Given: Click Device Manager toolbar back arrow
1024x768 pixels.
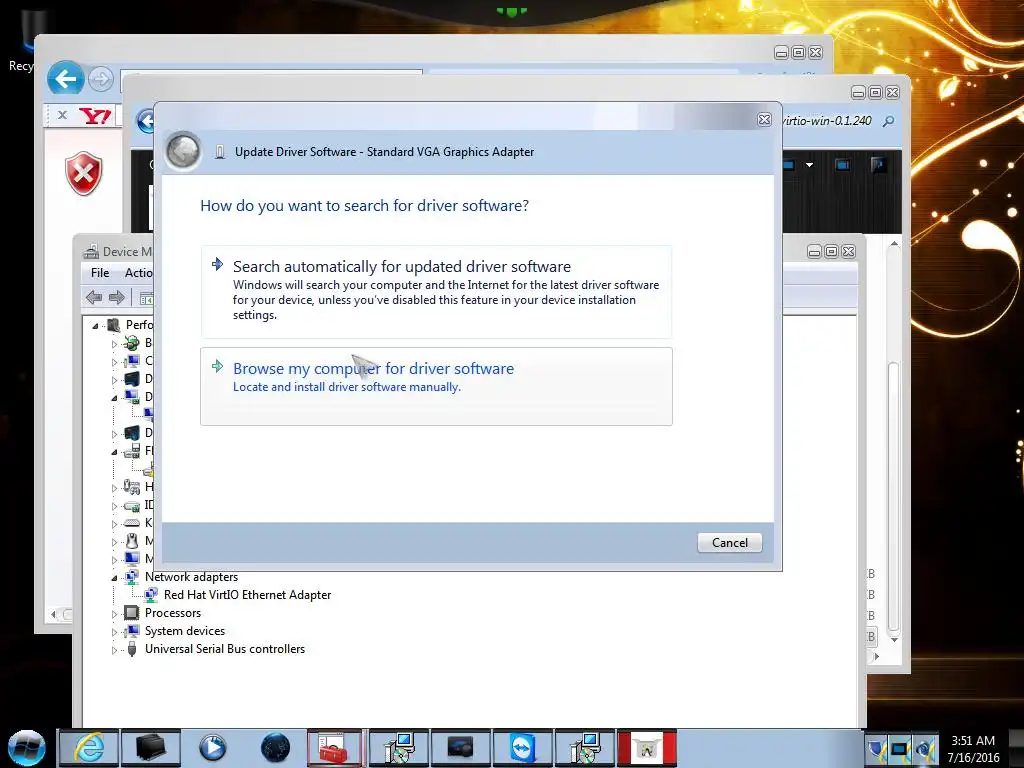Looking at the screenshot, I should point(94,298).
